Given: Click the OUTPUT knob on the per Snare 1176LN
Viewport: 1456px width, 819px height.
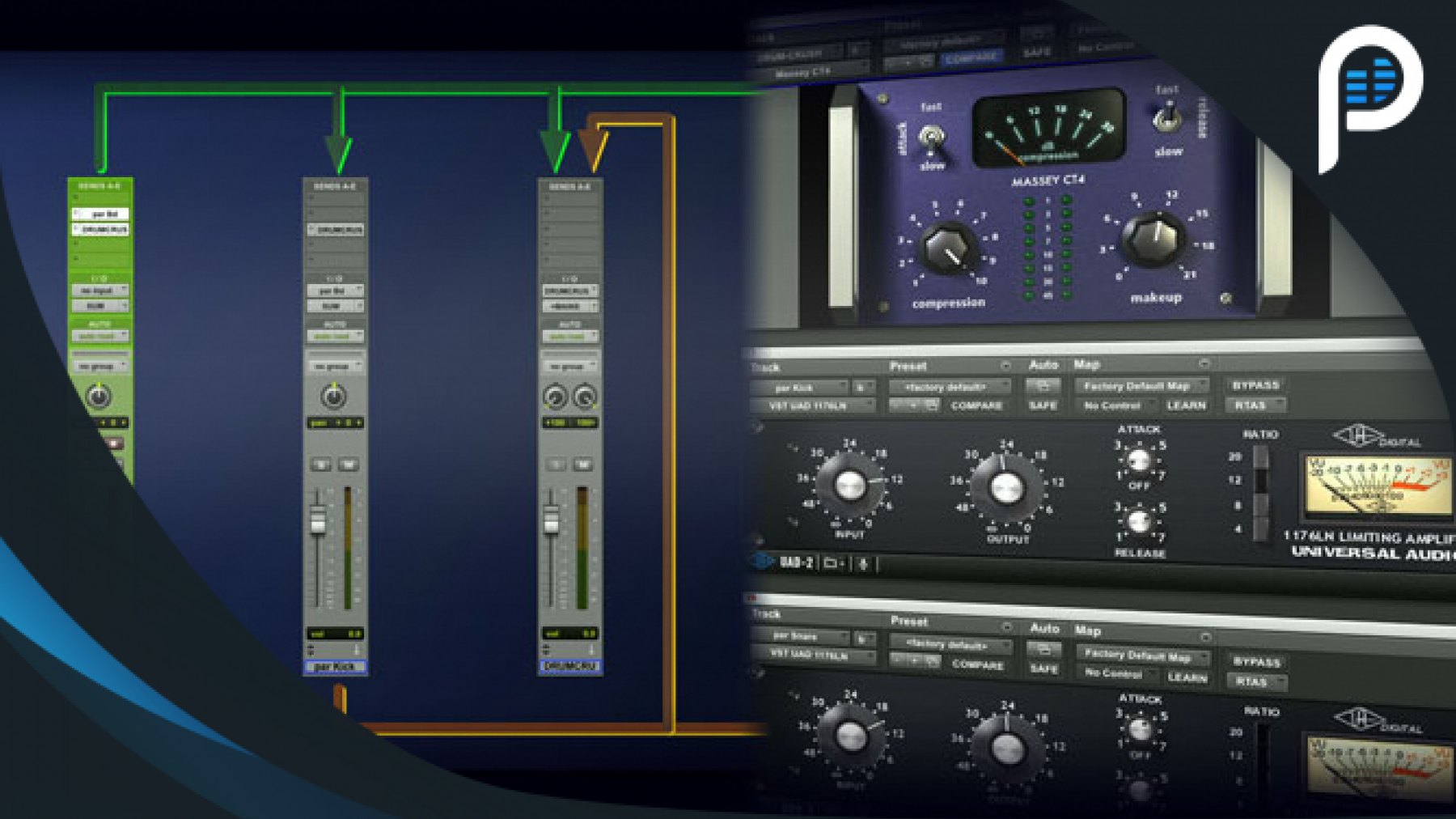Looking at the screenshot, I should tap(1006, 749).
